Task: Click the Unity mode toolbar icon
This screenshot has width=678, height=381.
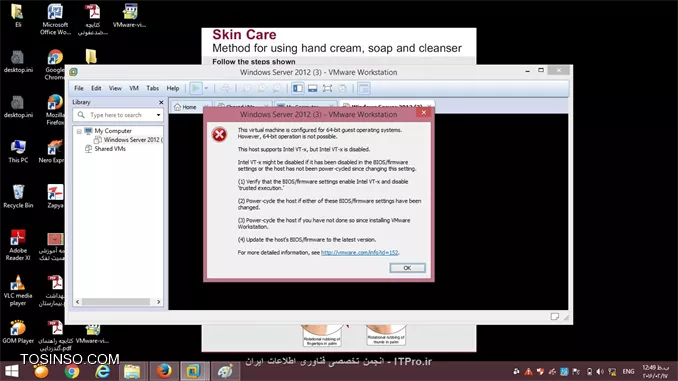Action: 342,88
